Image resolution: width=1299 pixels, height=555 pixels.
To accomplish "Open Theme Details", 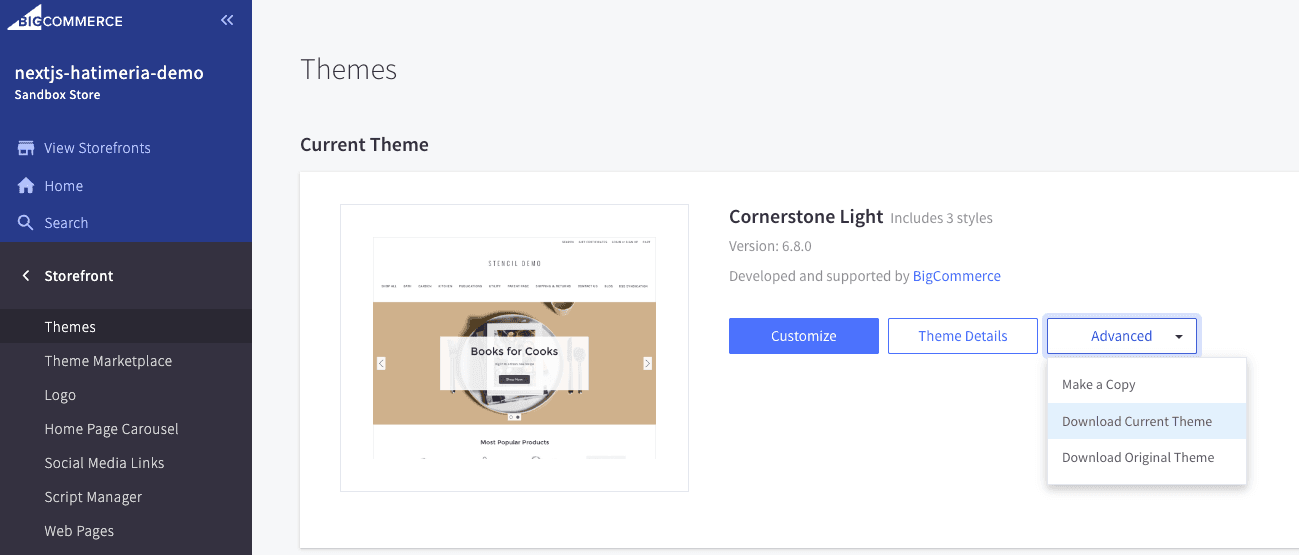I will tap(962, 336).
